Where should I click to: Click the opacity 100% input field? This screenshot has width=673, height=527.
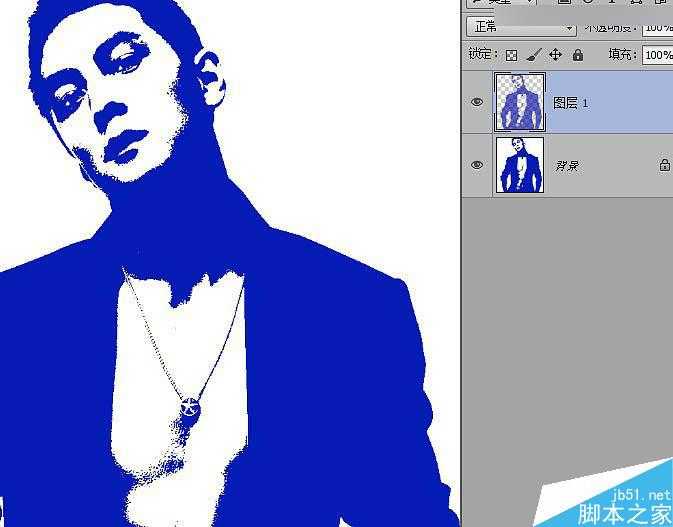pos(657,27)
